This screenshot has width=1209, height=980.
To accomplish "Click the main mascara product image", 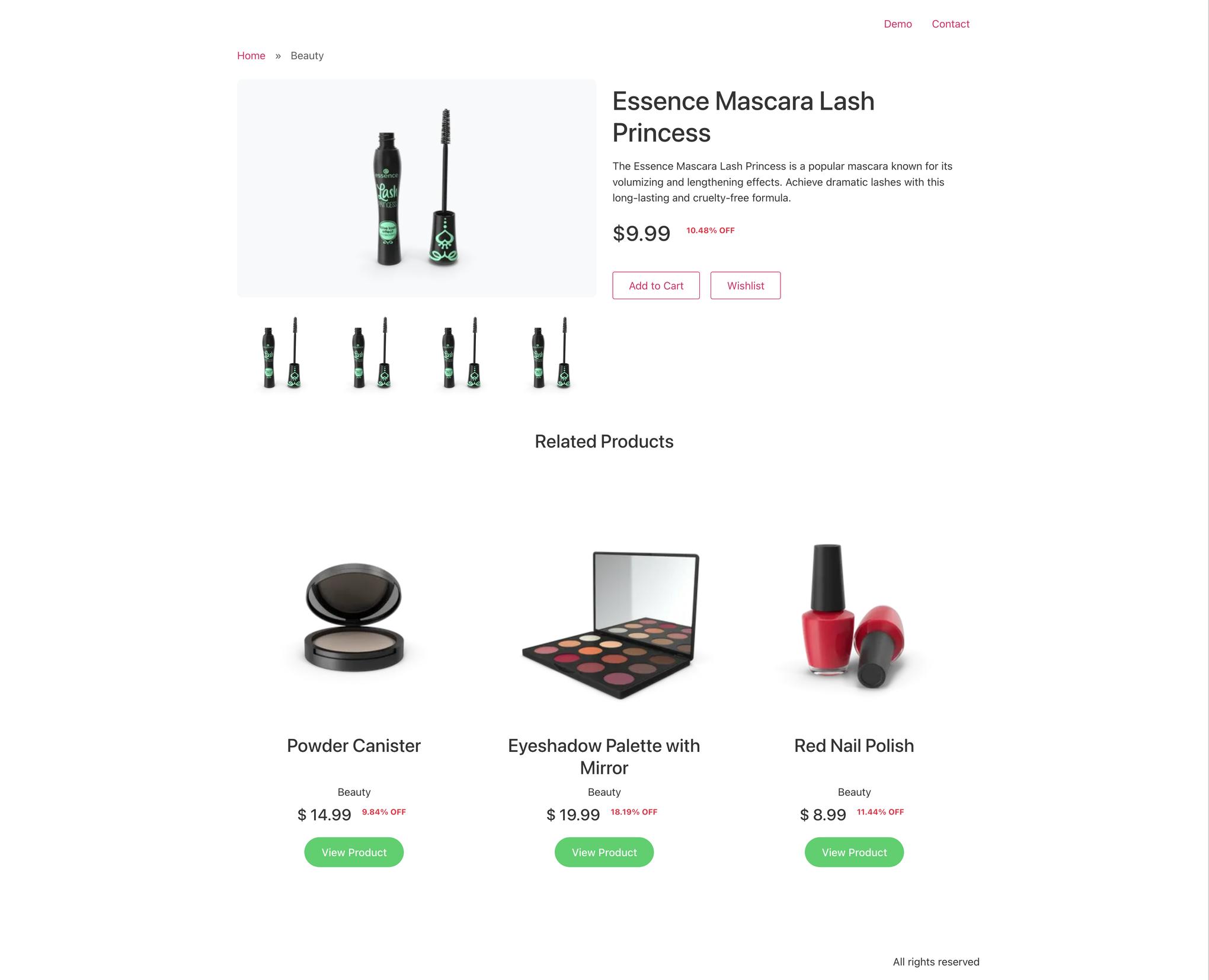I will coord(417,188).
